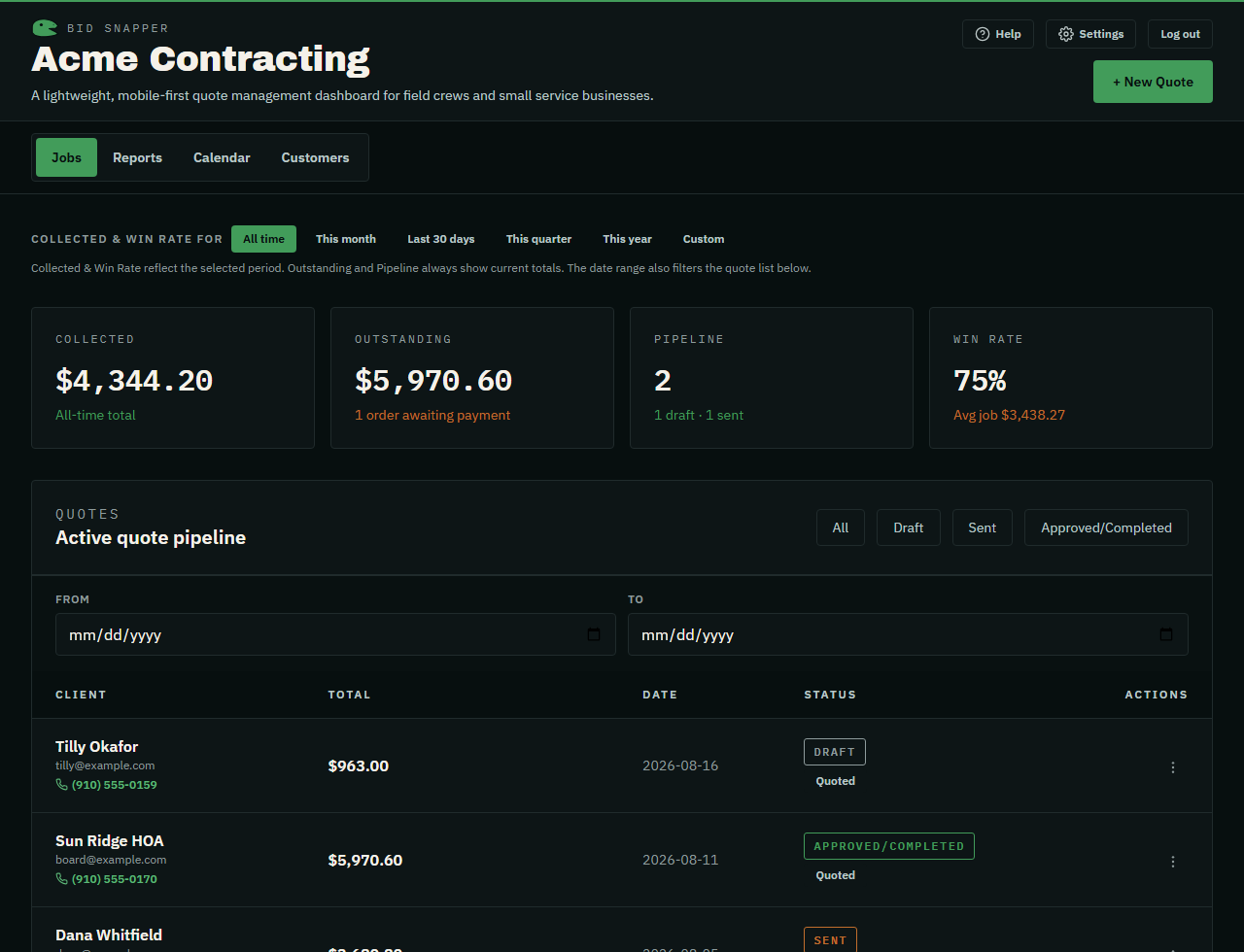Click the tilly@example.com email text
Screen dimensions: 1244x952
[x=105, y=765]
